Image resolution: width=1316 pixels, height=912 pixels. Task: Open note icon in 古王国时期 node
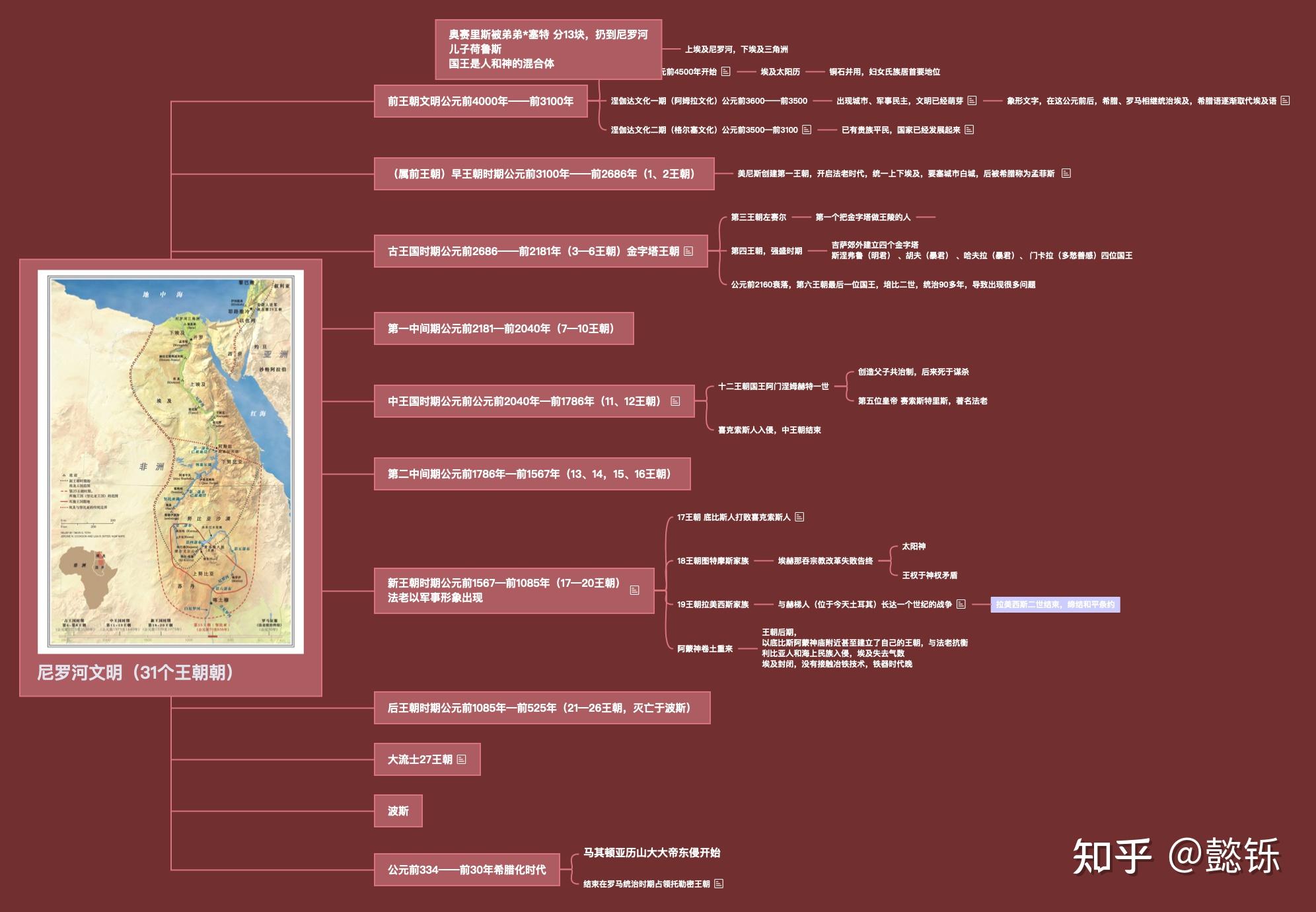click(x=688, y=251)
